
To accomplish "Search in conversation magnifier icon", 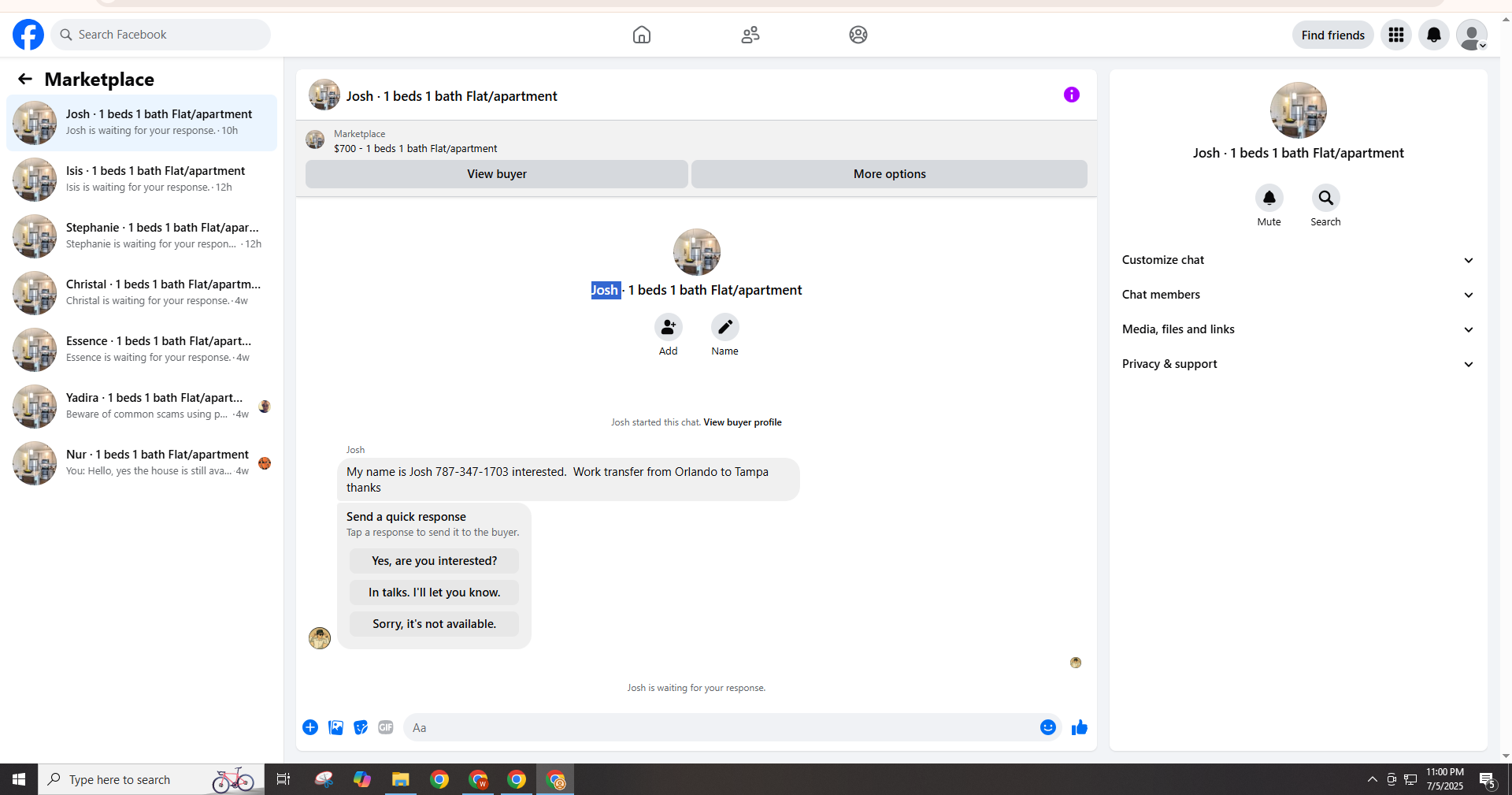I will [1326, 198].
